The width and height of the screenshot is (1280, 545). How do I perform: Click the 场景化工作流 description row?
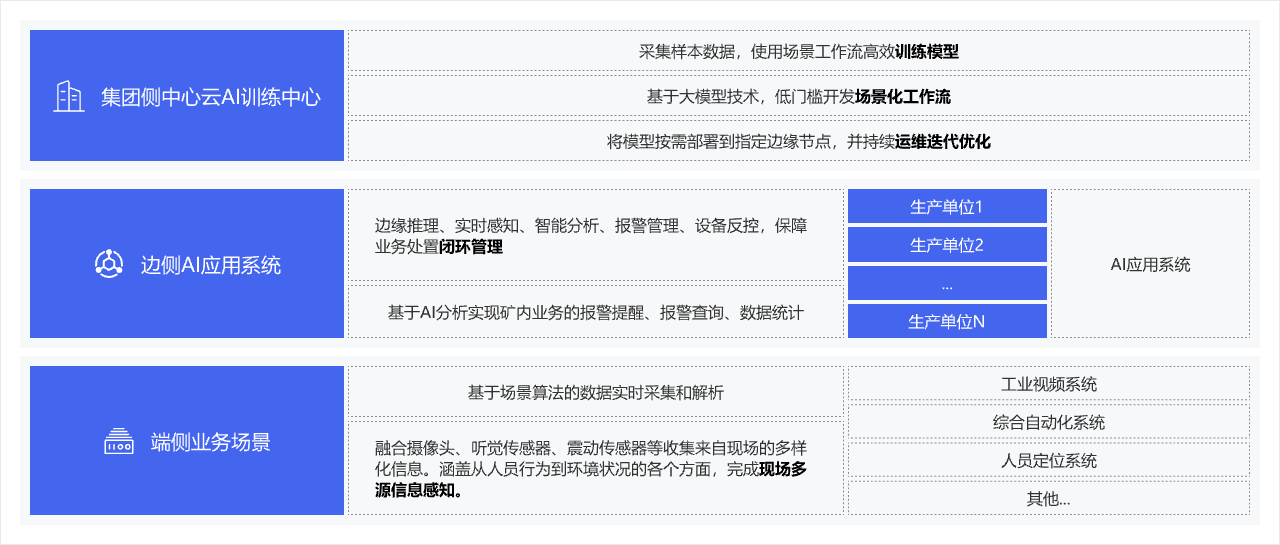[x=798, y=97]
